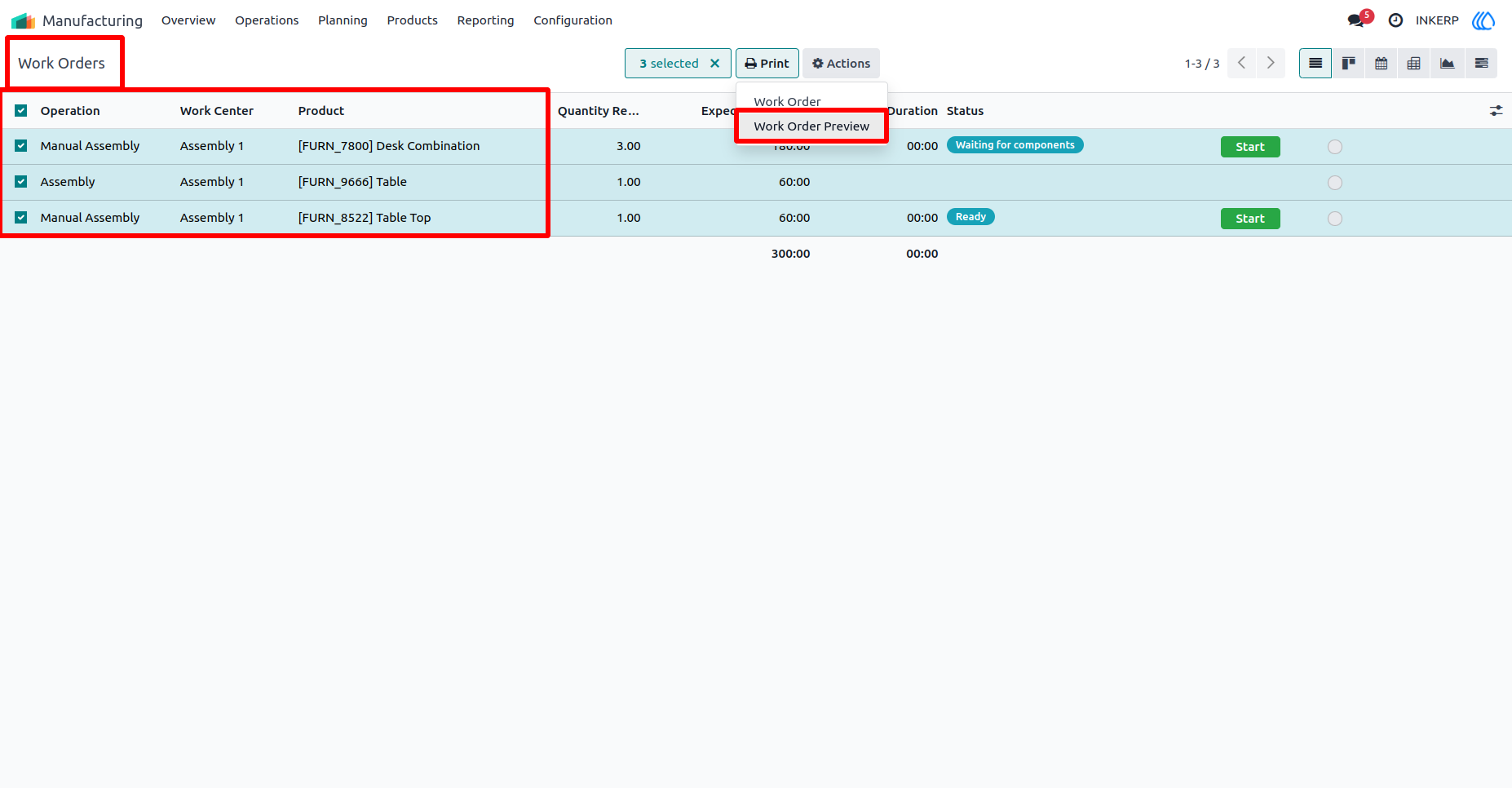Uncheck the Desk Combination row checkbox
1512x788 pixels.
pyautogui.click(x=21, y=146)
